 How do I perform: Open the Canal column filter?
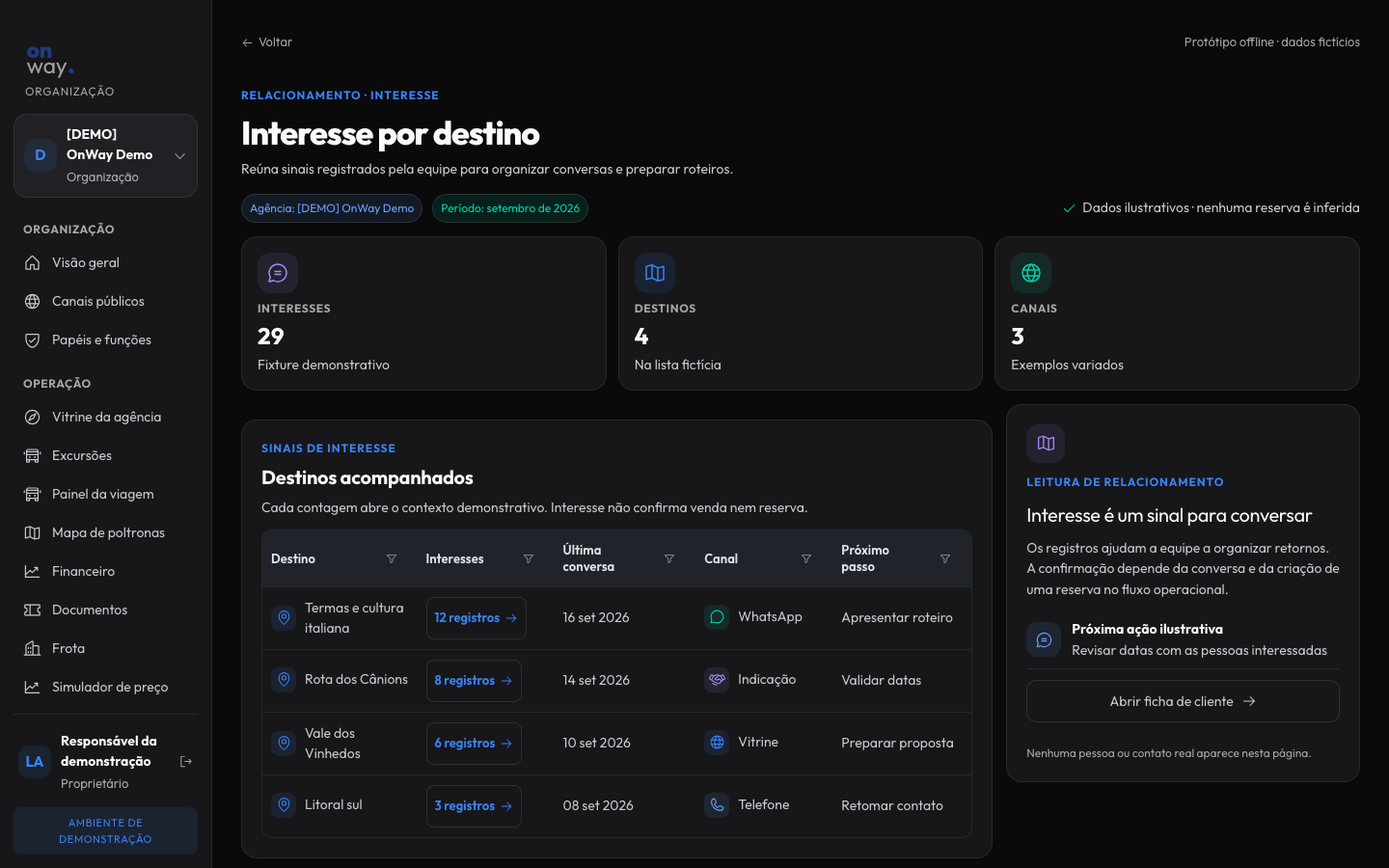point(806,559)
